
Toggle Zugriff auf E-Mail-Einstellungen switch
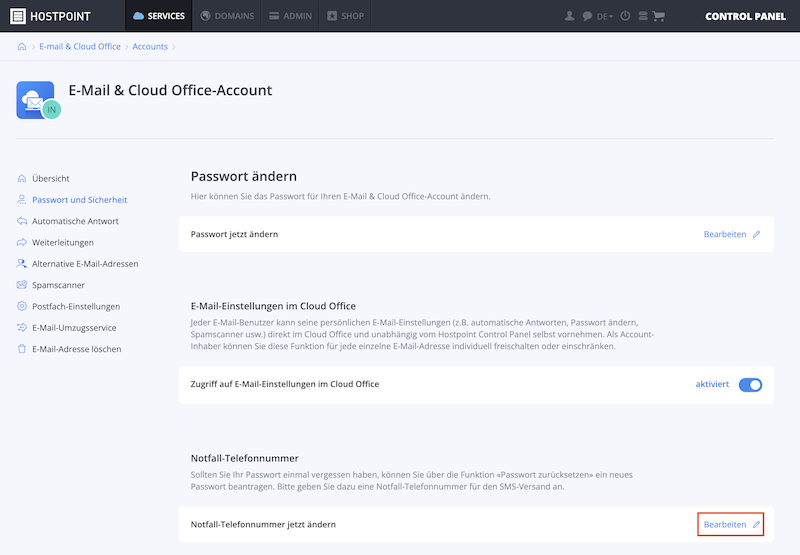click(x=750, y=385)
